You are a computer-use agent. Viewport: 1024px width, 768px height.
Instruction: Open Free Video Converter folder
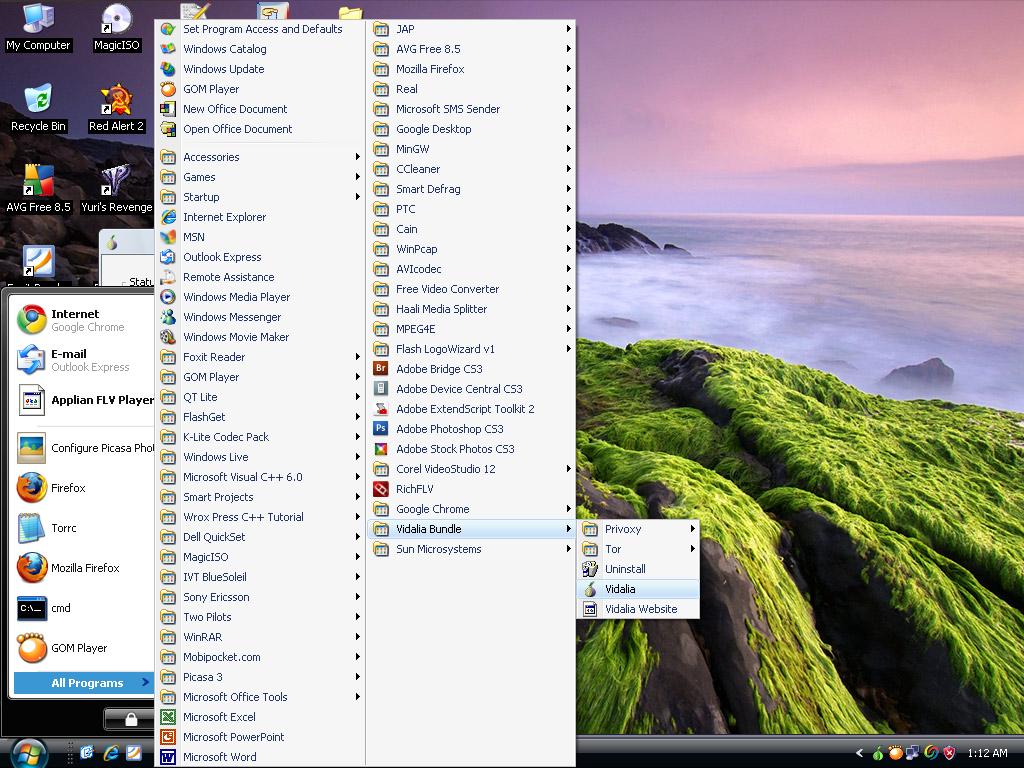(471, 289)
